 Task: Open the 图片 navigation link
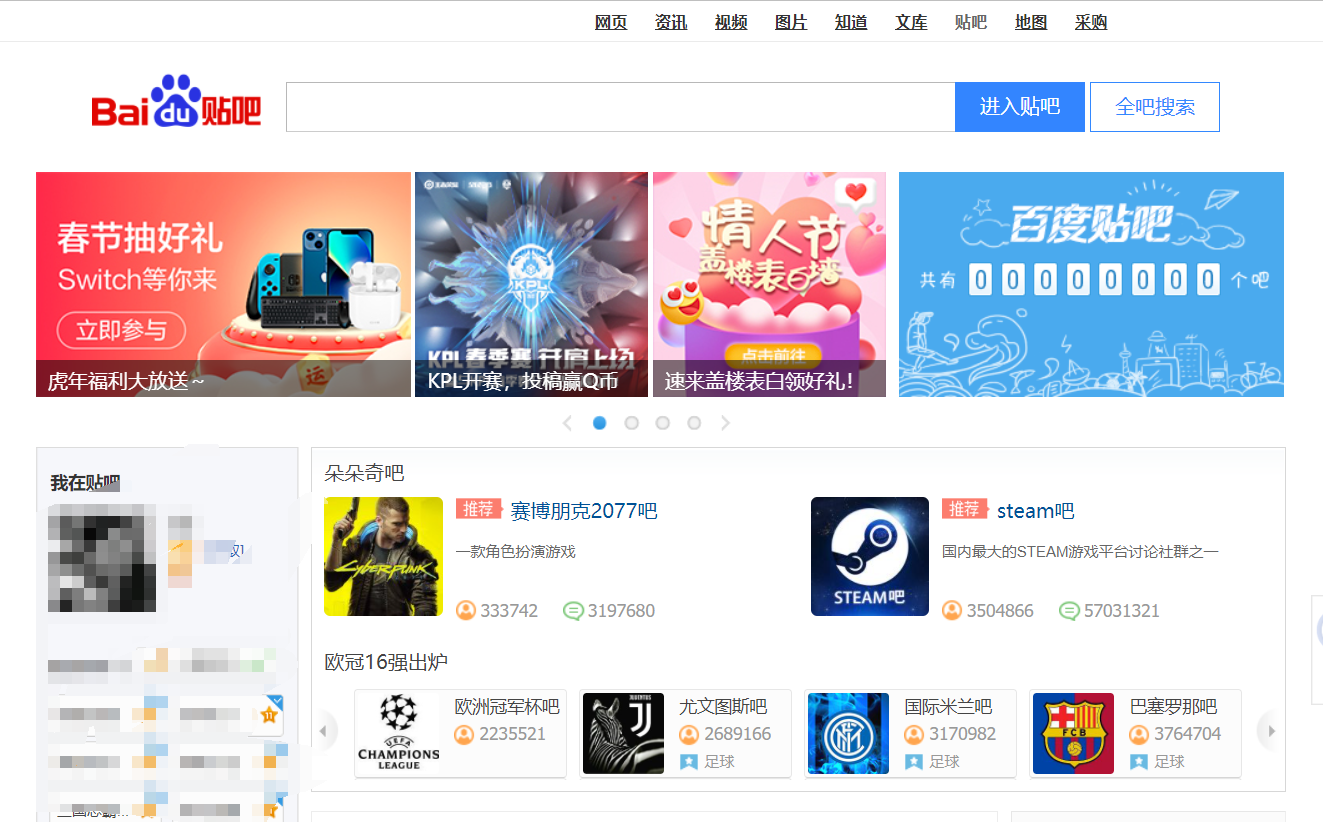coord(791,22)
